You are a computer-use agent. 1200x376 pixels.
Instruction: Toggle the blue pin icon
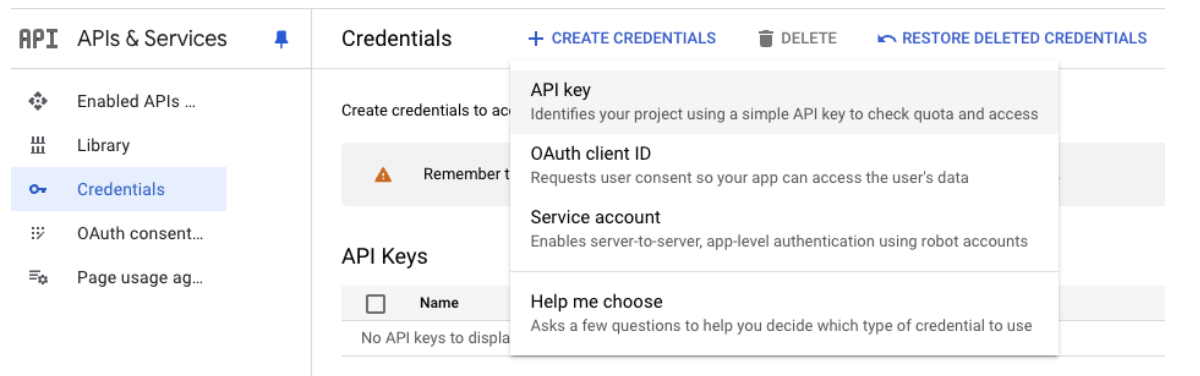tap(281, 39)
